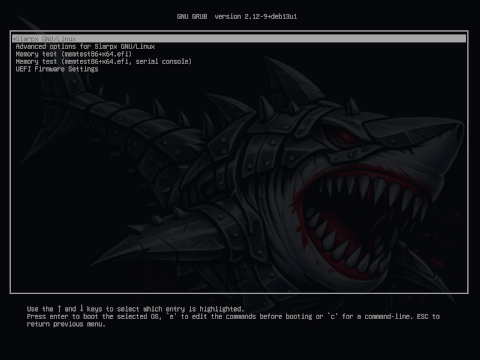Screen dimensions: 480x360
Task: Click the 'Use the ↑ and ↓ keys' help line
Action: coord(135,309)
